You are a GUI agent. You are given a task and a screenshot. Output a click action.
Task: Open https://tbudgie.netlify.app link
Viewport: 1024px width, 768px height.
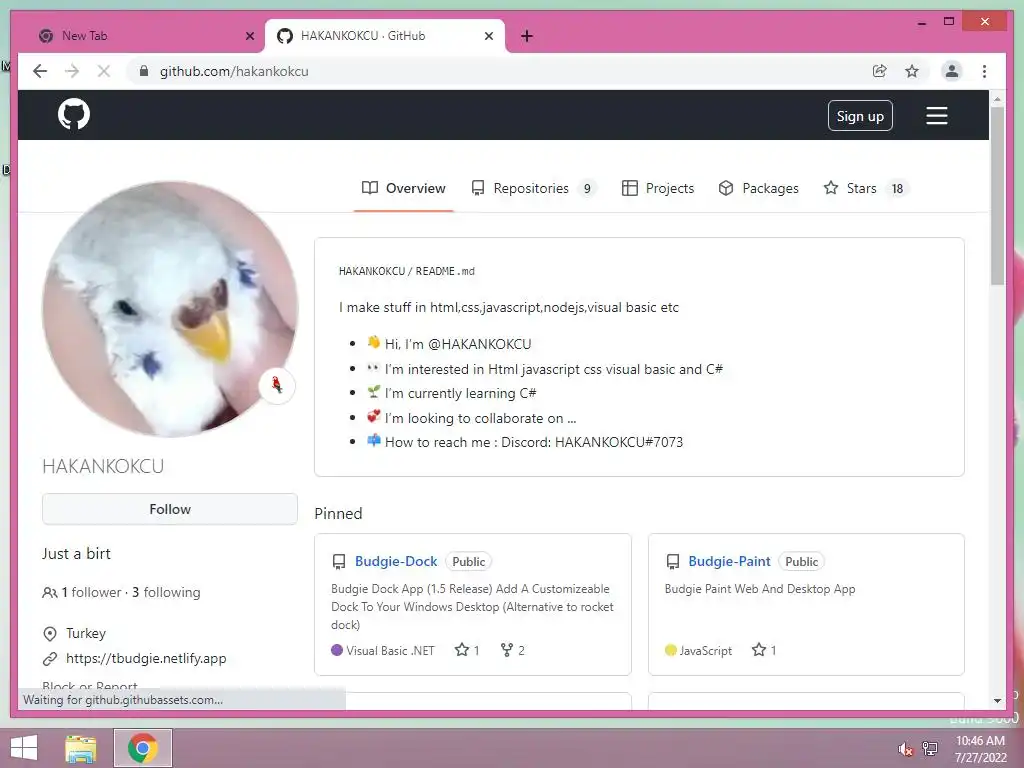[146, 658]
